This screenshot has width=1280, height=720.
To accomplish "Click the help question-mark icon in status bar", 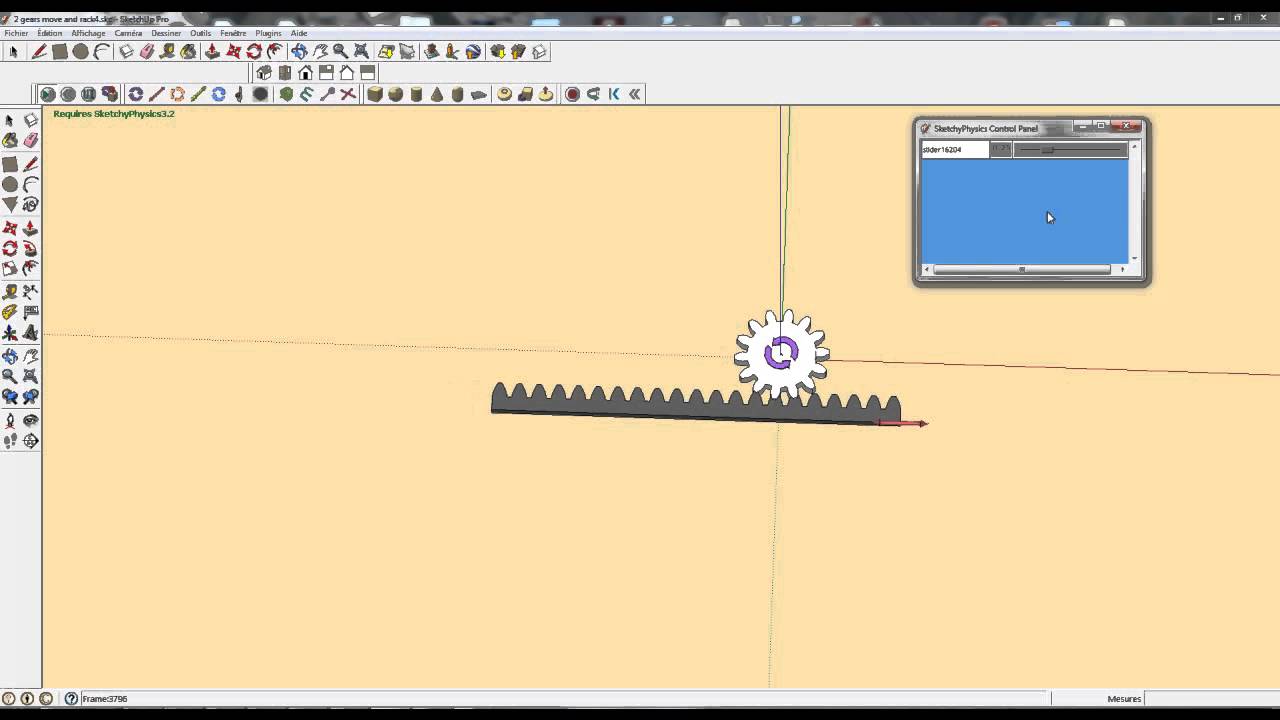I will pyautogui.click(x=71, y=698).
